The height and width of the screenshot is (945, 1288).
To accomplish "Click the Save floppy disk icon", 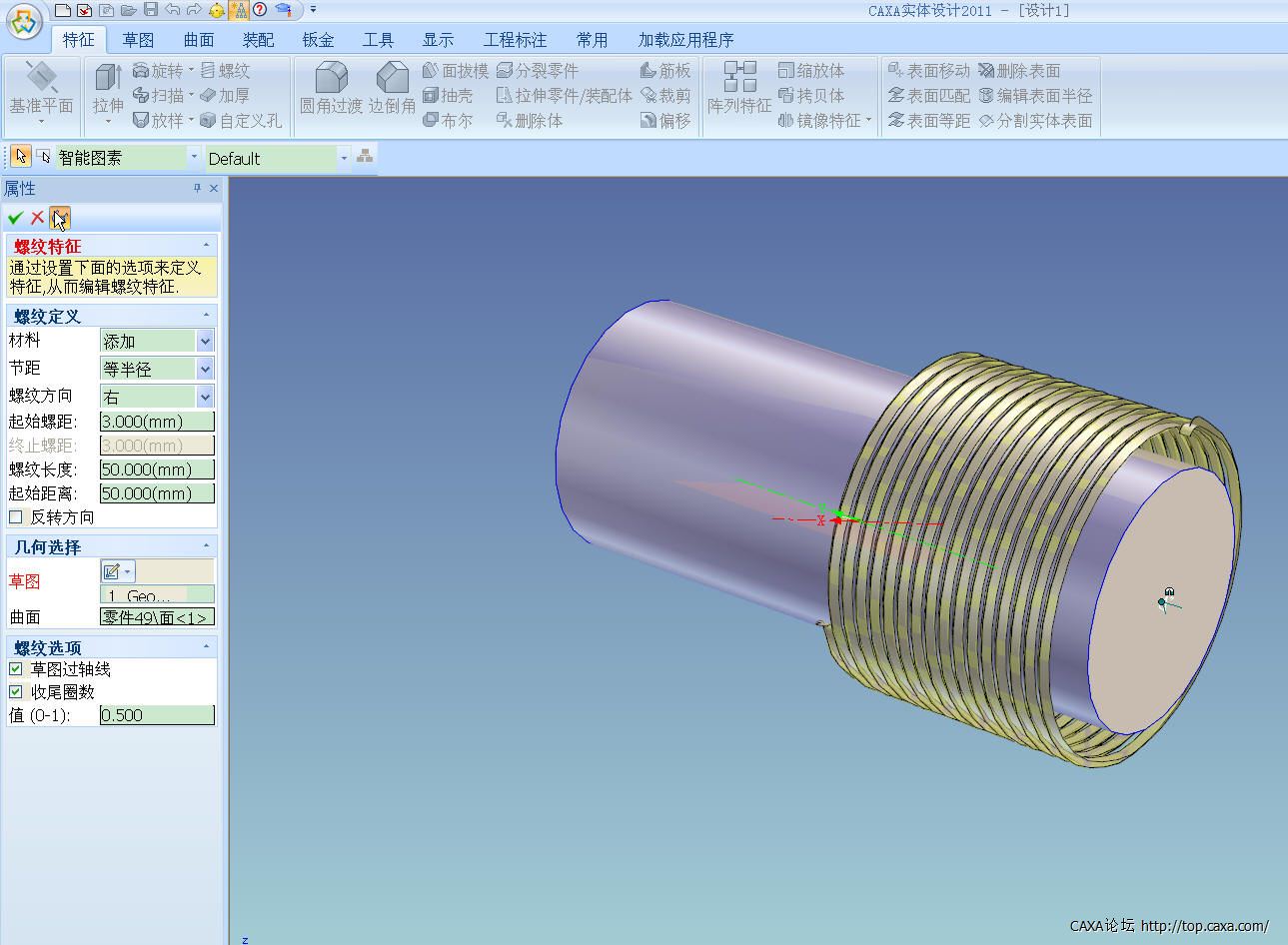I will (151, 10).
